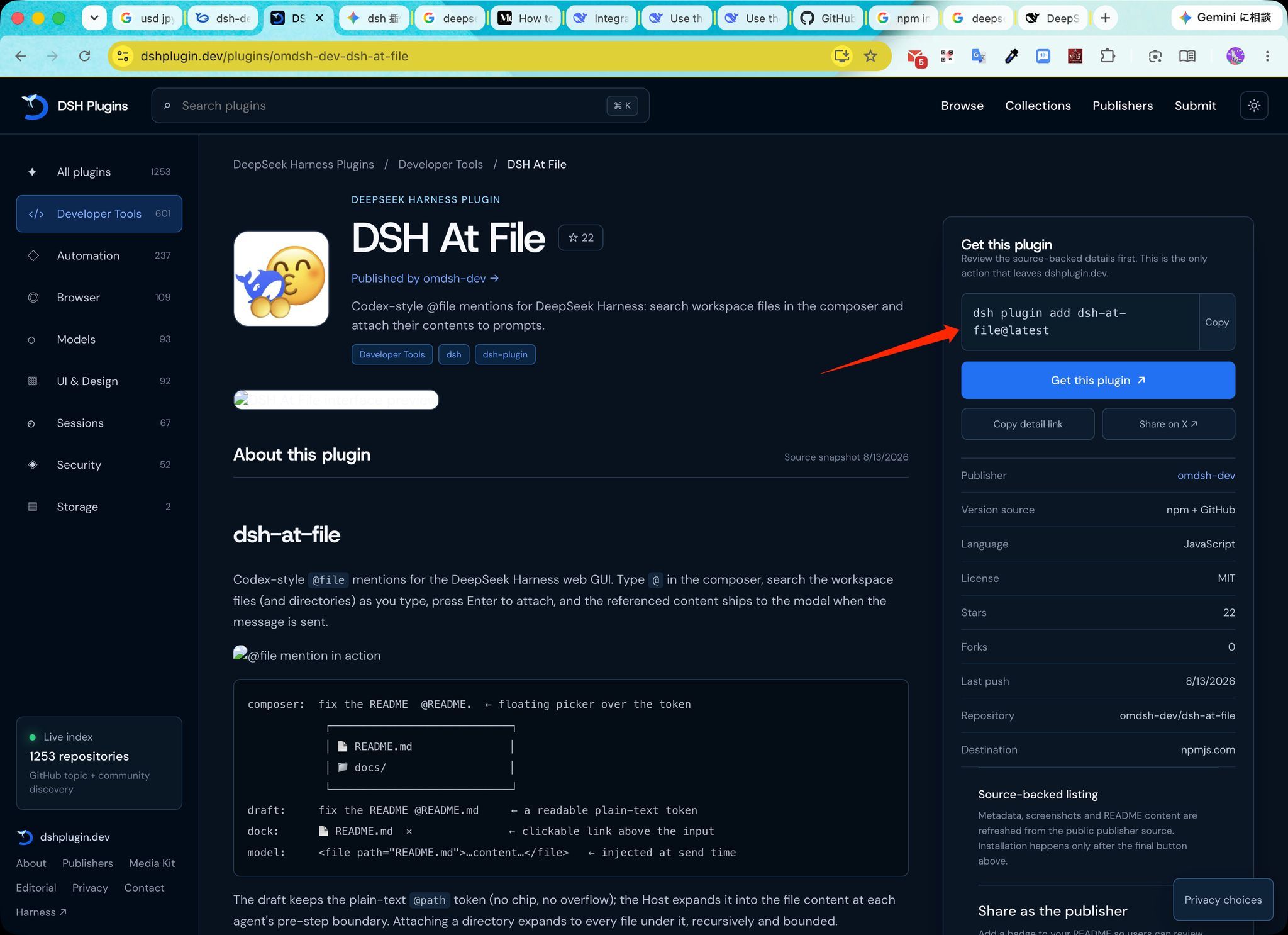This screenshot has width=1288, height=935.
Task: Reload the page with the refresh icon
Action: point(84,56)
